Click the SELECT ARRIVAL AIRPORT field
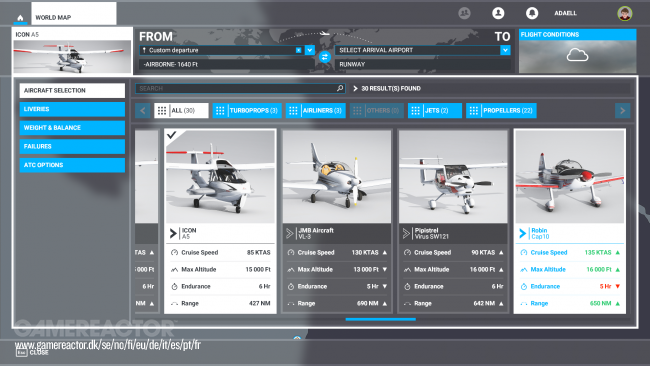 418,50
